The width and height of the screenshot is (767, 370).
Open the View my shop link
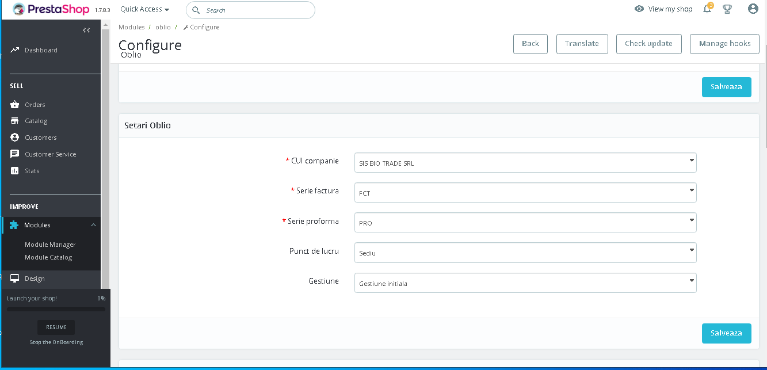click(670, 9)
